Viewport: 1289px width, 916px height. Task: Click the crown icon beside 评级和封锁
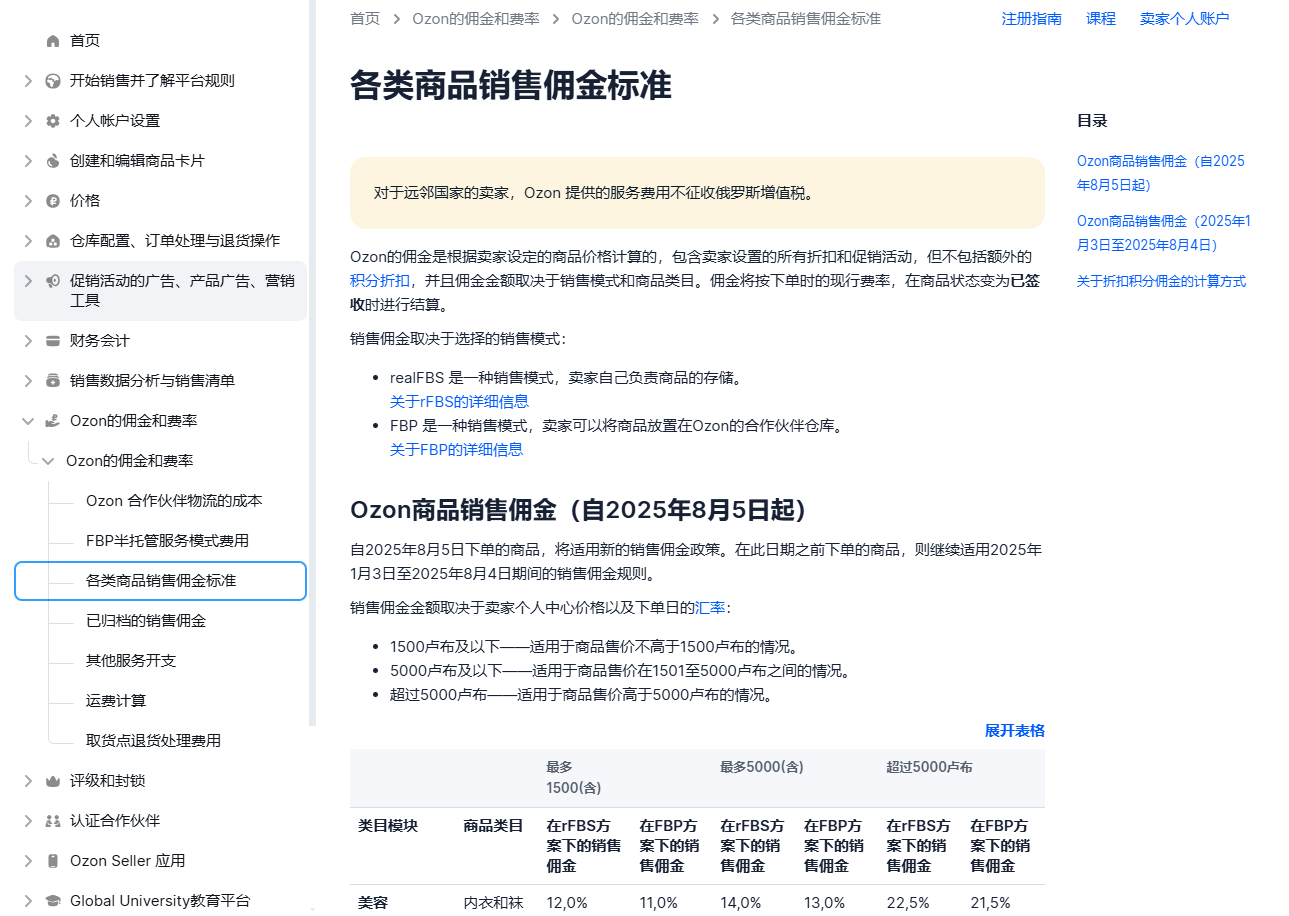53,781
